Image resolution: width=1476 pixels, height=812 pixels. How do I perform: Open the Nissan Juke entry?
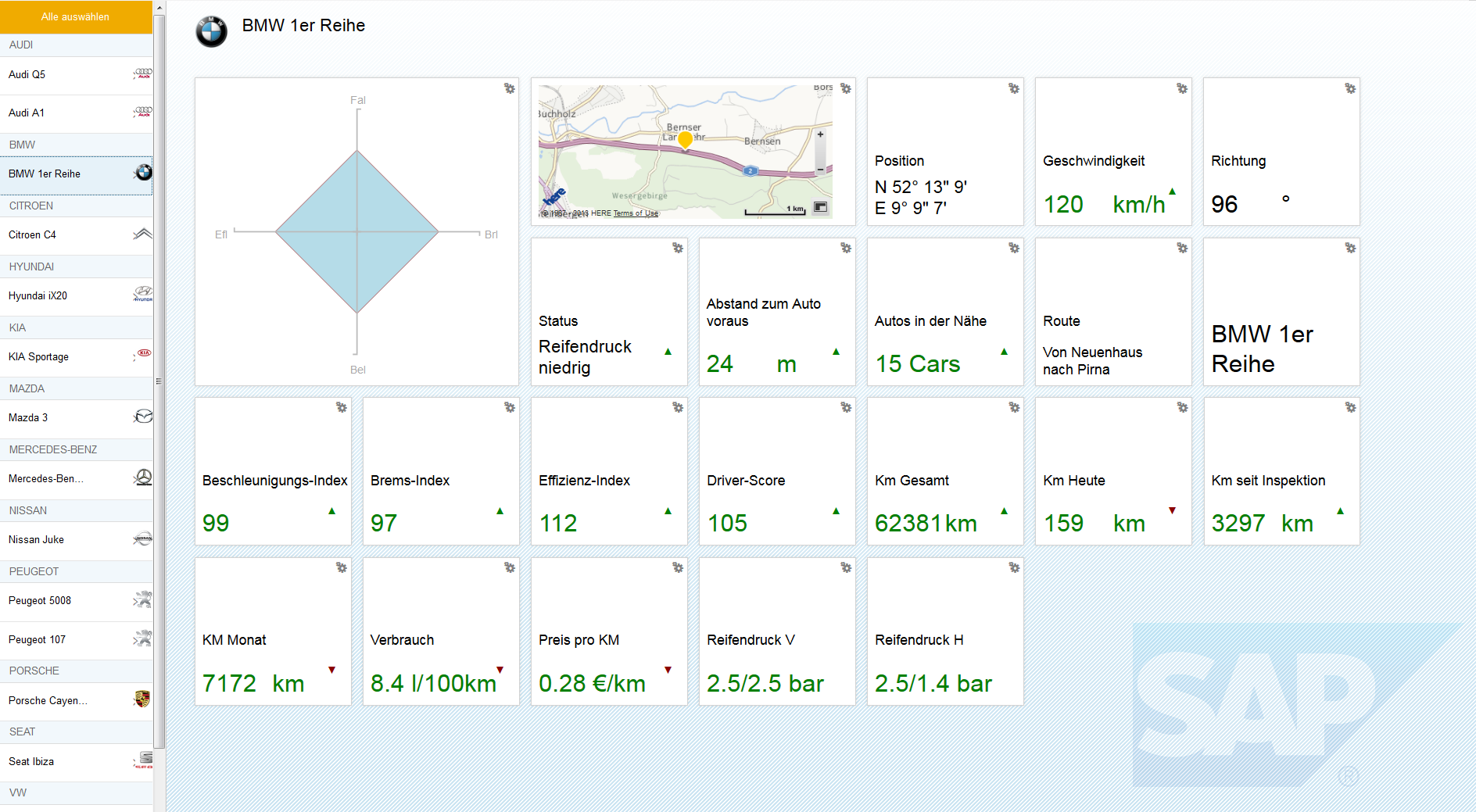[x=76, y=540]
